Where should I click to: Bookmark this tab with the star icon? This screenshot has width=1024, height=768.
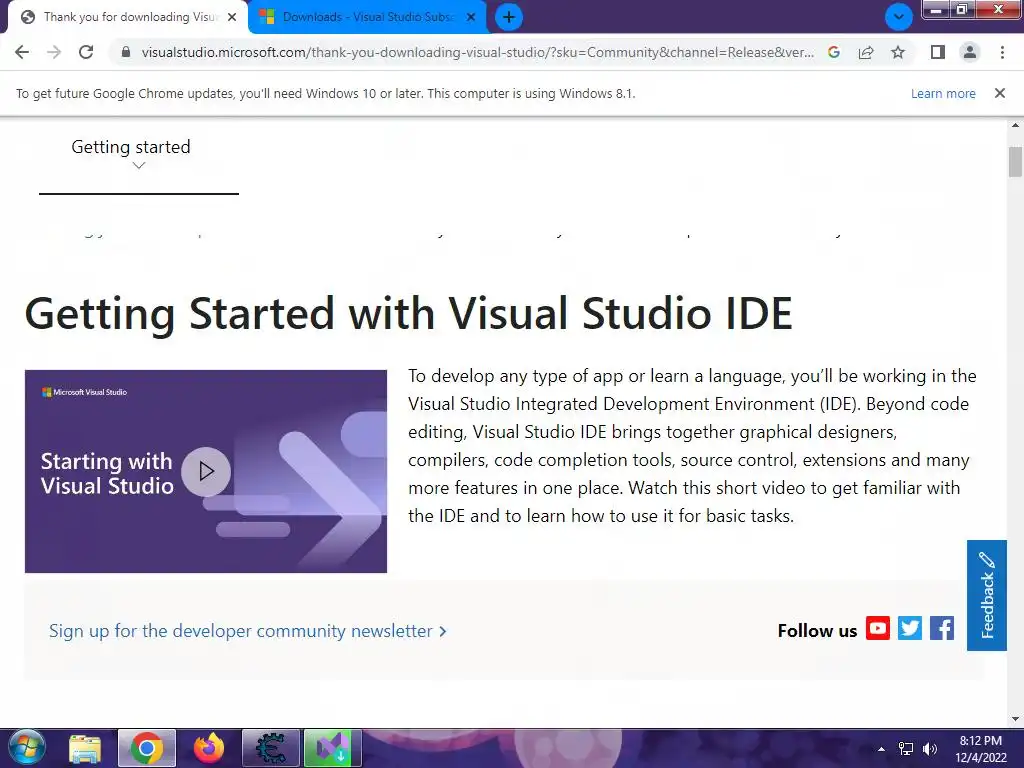[x=898, y=52]
